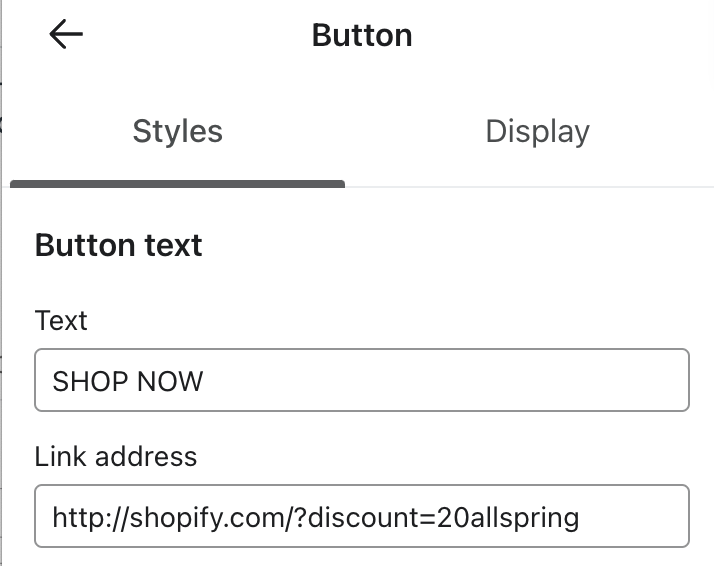Click the thin divider line under Display tab

tap(530, 186)
